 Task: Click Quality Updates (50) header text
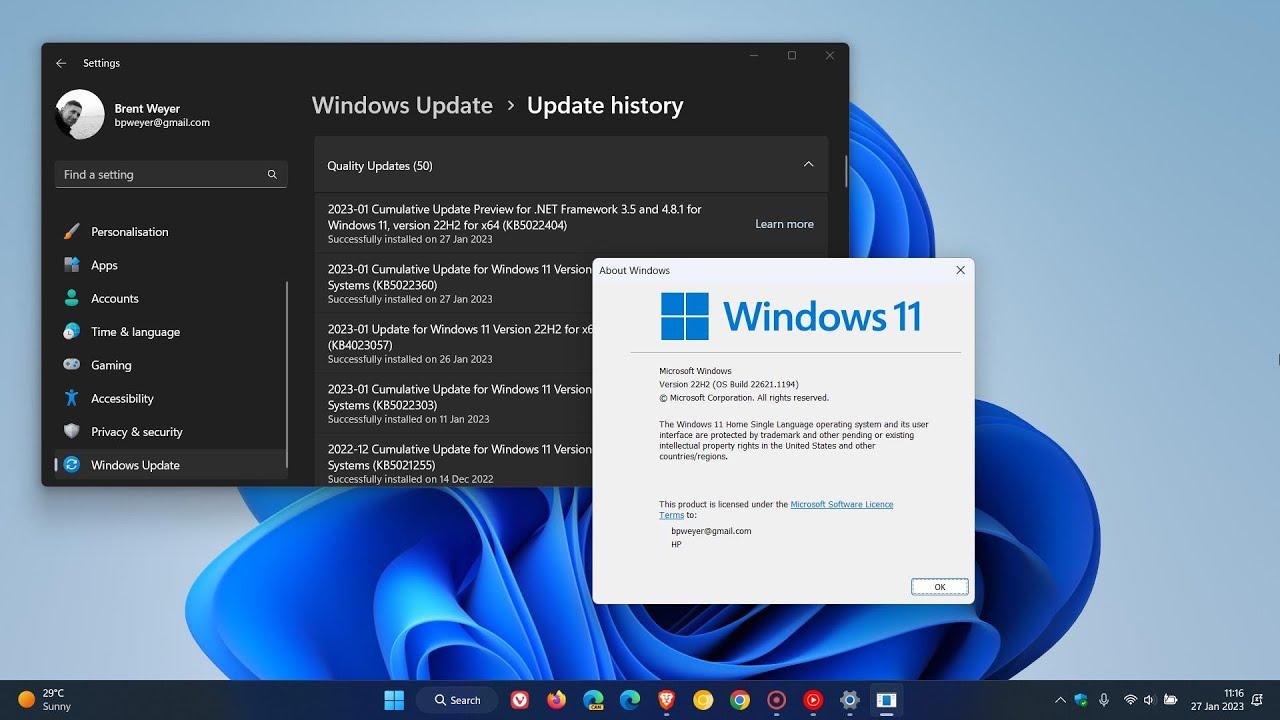[x=380, y=166]
